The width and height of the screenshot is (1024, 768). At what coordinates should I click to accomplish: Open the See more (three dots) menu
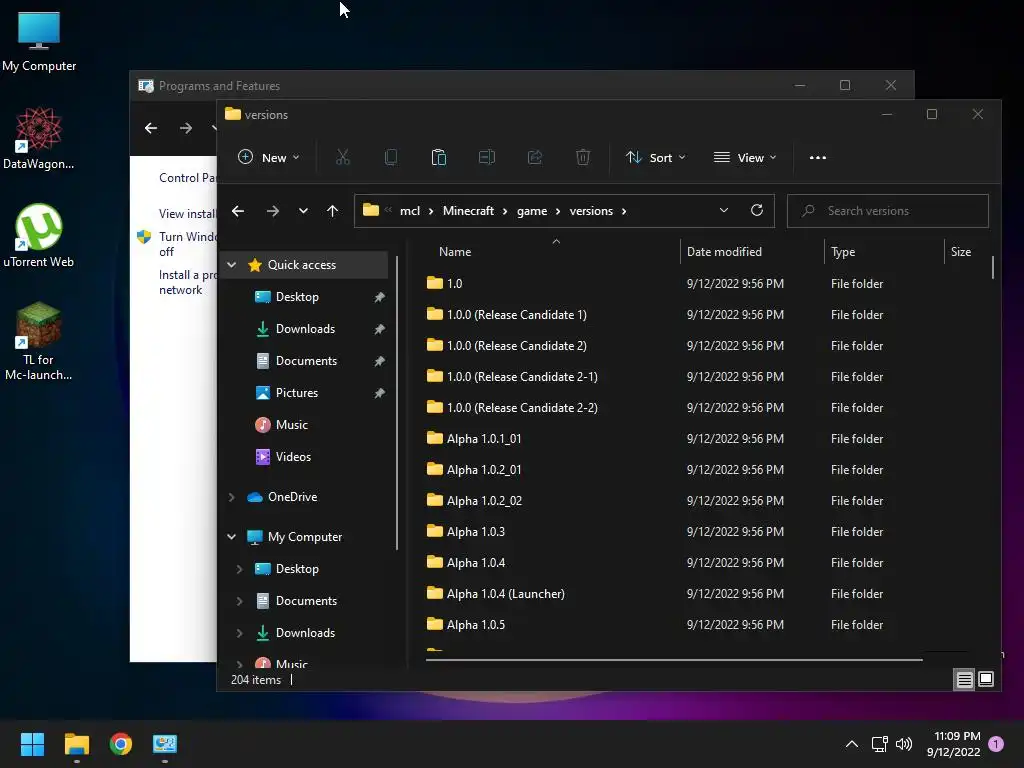(818, 157)
